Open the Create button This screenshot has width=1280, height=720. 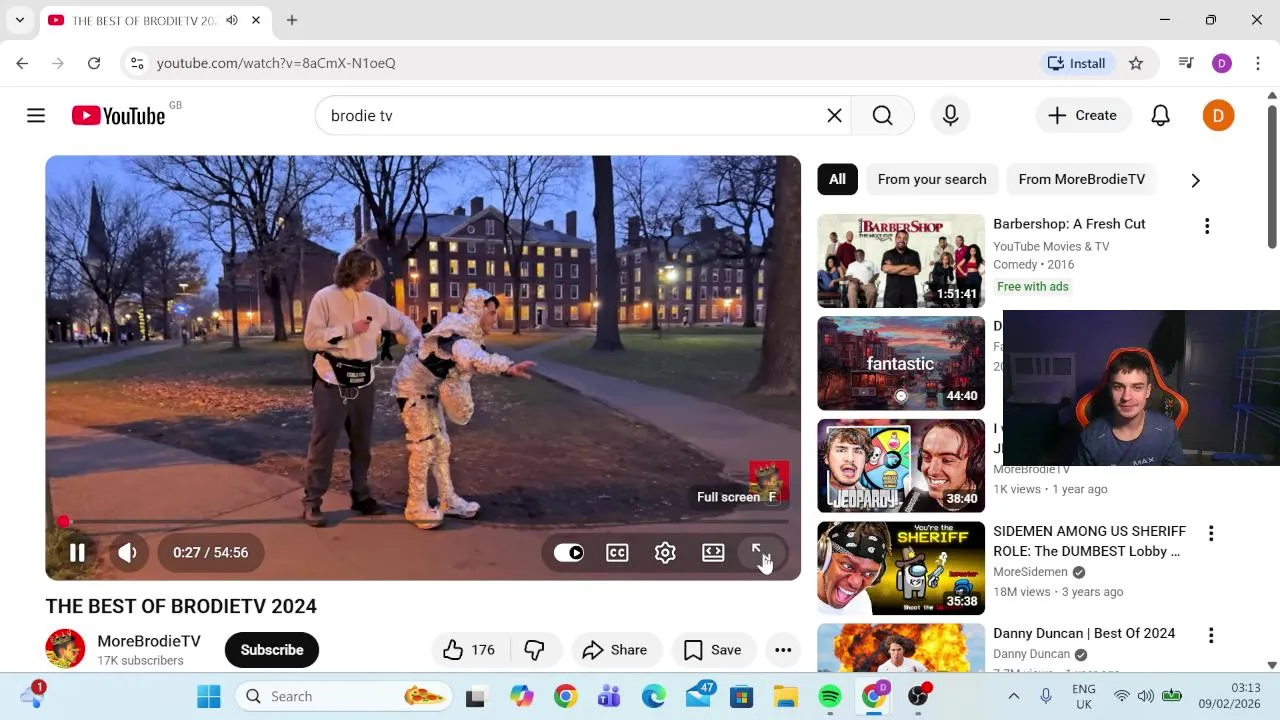pyautogui.click(x=1083, y=116)
